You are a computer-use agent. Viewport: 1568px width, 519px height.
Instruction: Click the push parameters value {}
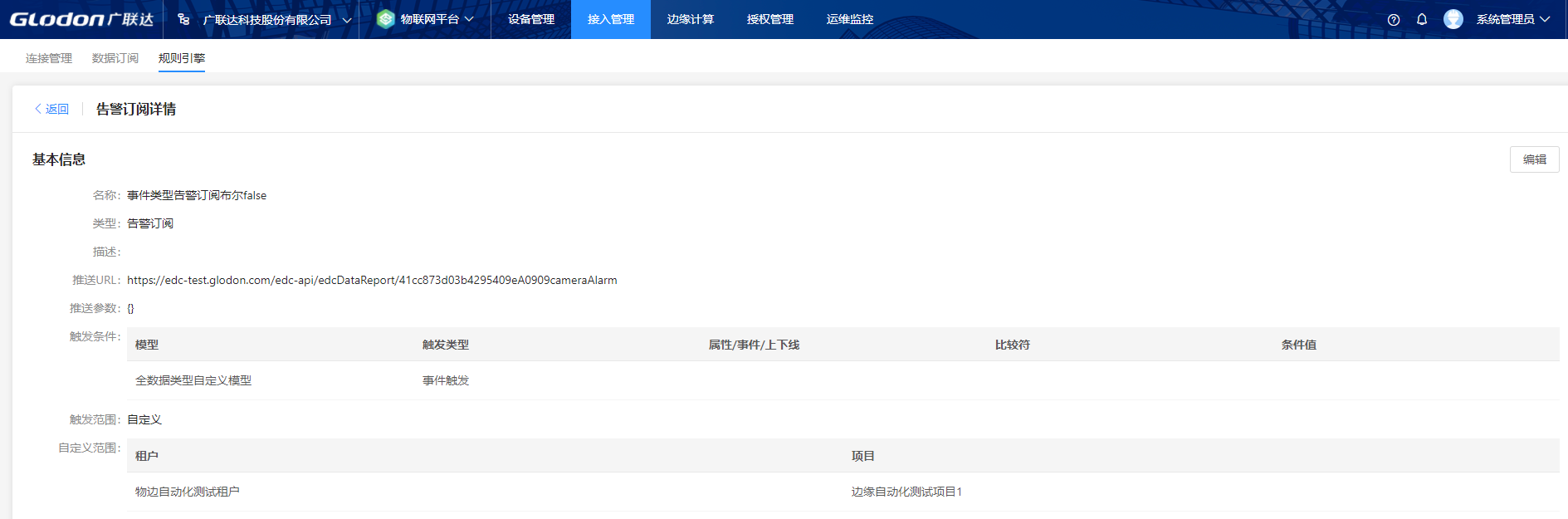point(130,308)
